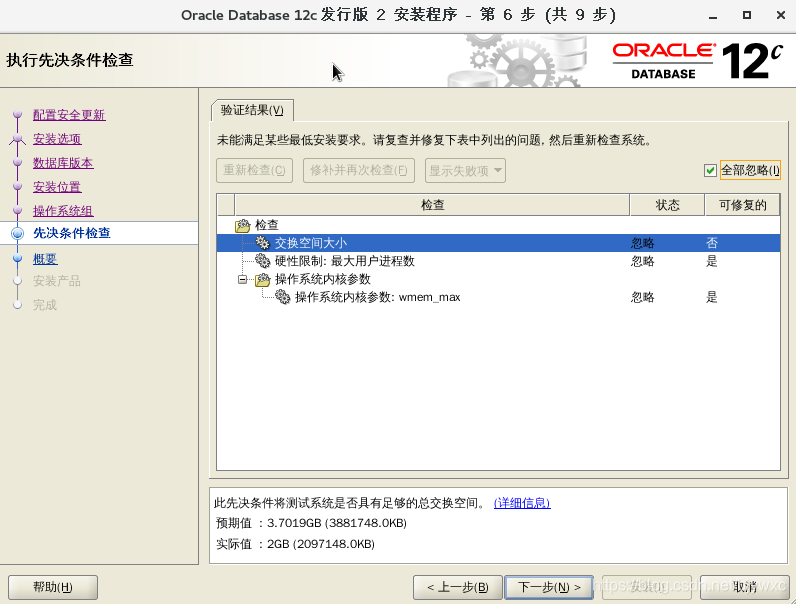Screen dimensions: 796x604
Task: Go to the 安装位置 step
Action: click(x=57, y=187)
